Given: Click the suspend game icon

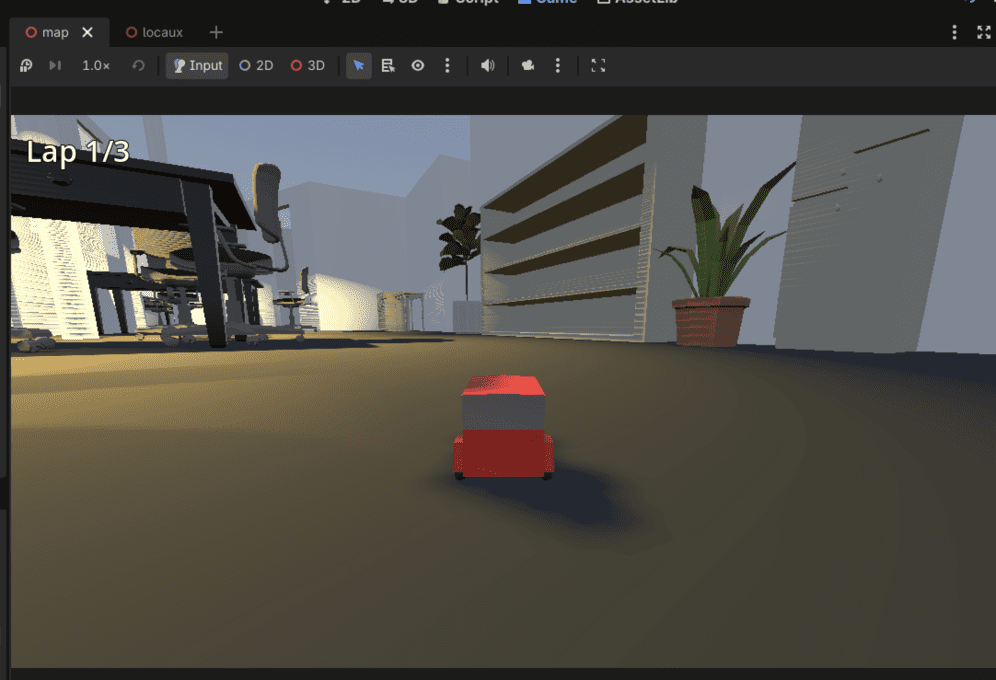Looking at the screenshot, I should (26, 65).
